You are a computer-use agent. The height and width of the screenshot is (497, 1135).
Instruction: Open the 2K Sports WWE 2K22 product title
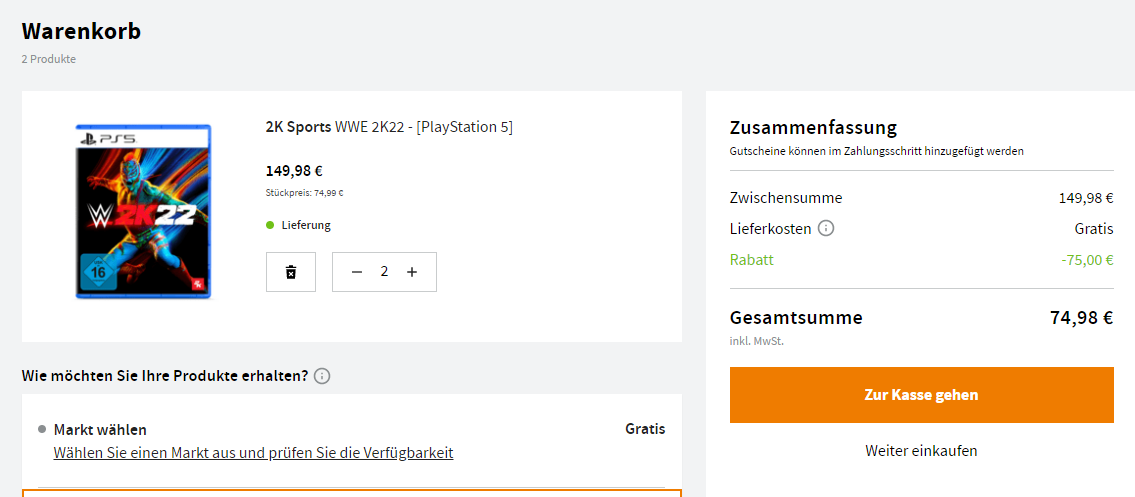[x=389, y=127]
